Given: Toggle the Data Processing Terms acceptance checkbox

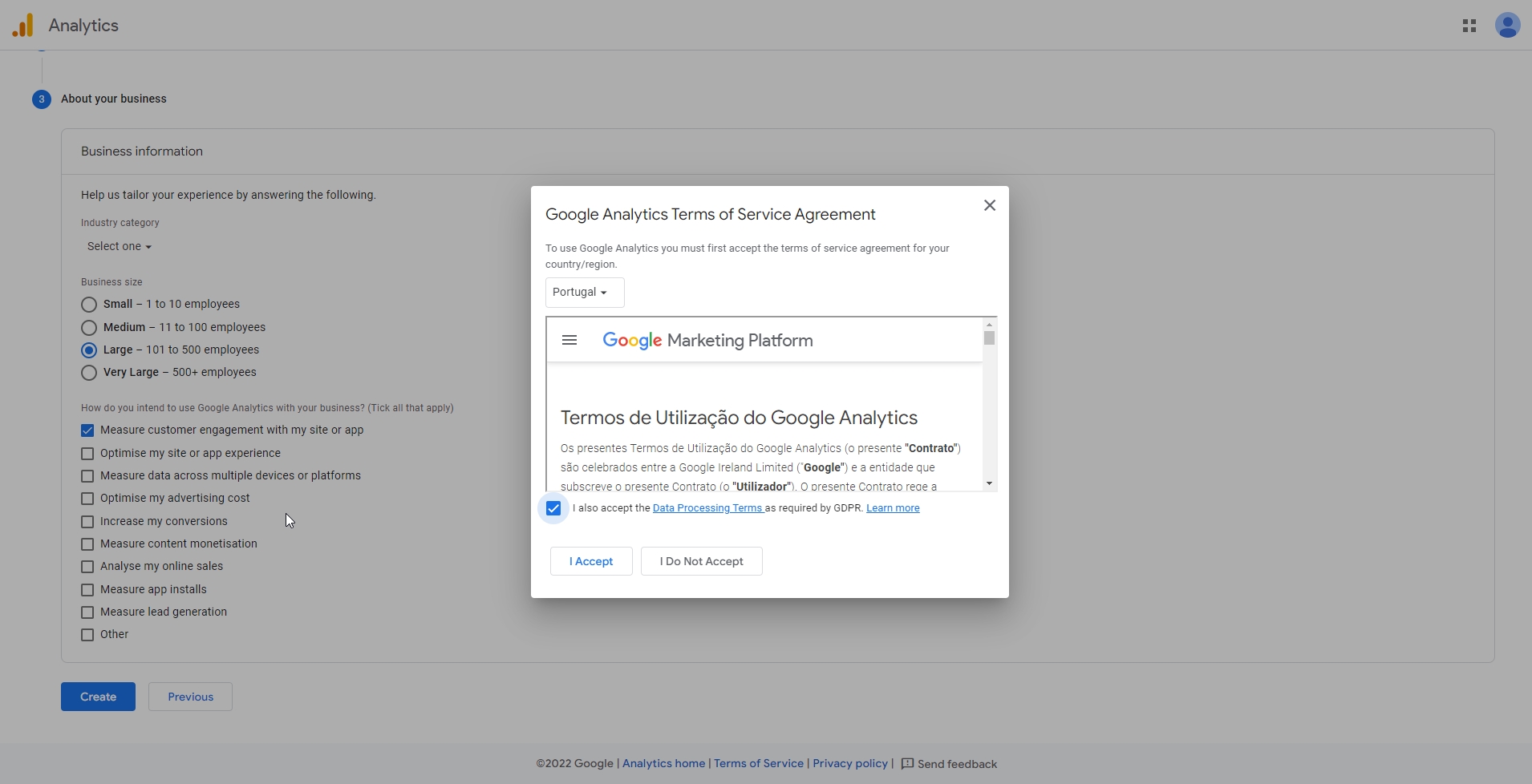Looking at the screenshot, I should (x=553, y=508).
